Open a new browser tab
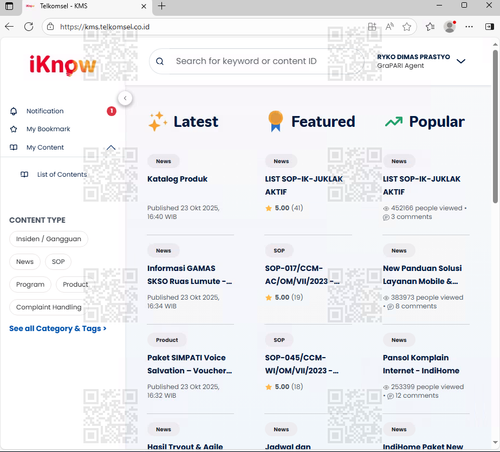The image size is (500, 452). point(162,6)
